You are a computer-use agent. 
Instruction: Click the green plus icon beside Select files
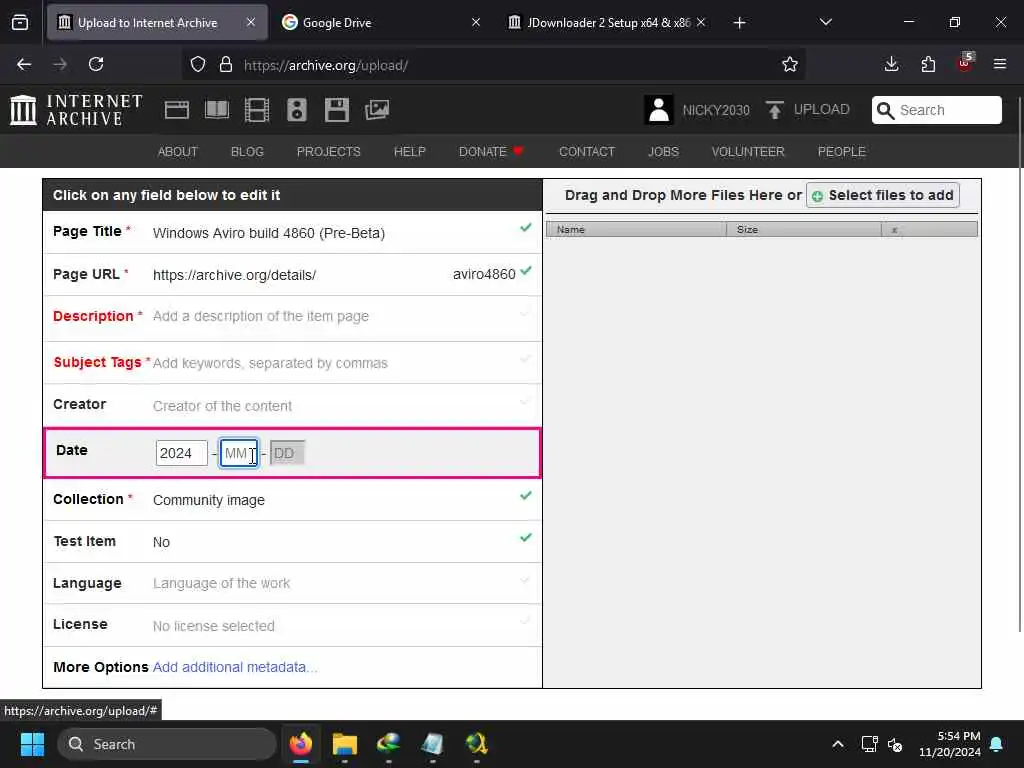click(817, 196)
